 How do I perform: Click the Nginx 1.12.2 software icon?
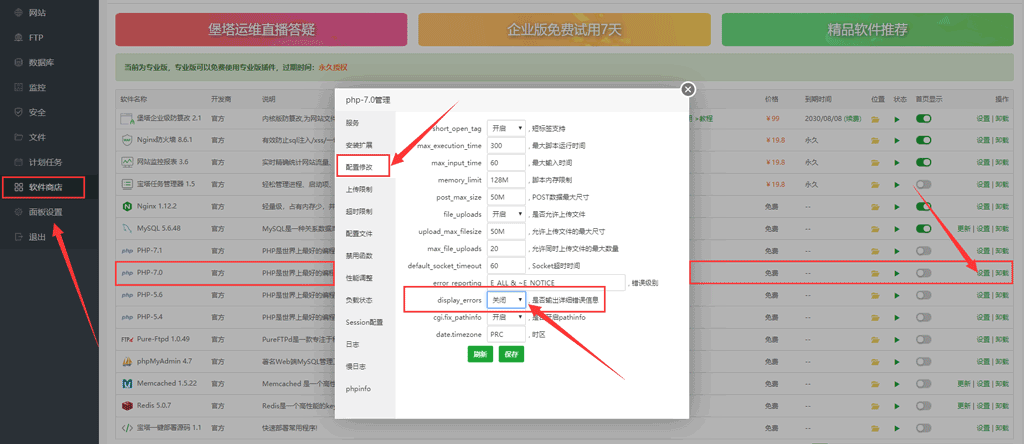coord(127,206)
